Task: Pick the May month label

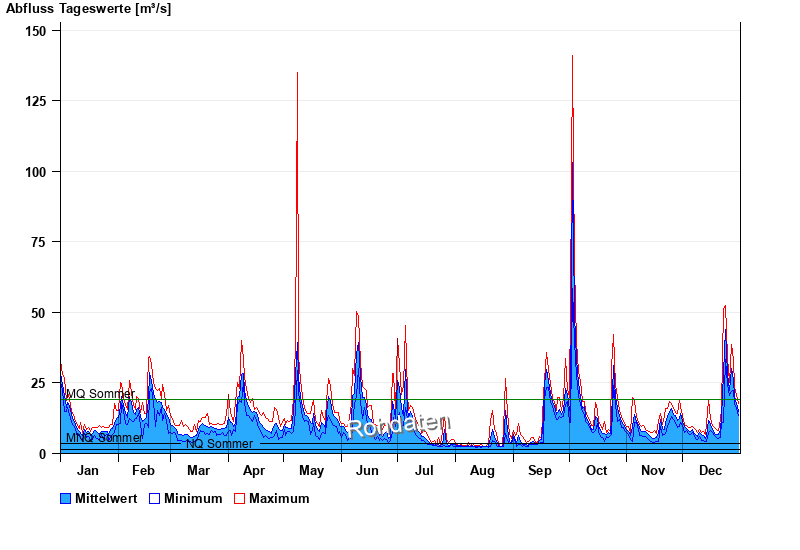Action: pos(311,471)
